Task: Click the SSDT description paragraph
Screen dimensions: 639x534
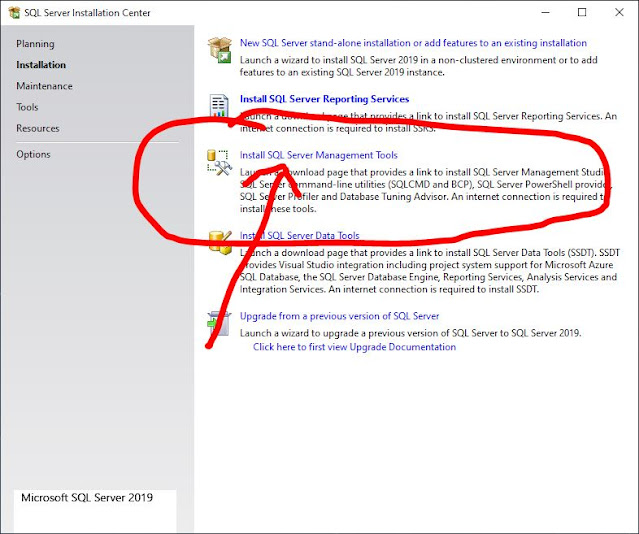Action: (x=430, y=271)
